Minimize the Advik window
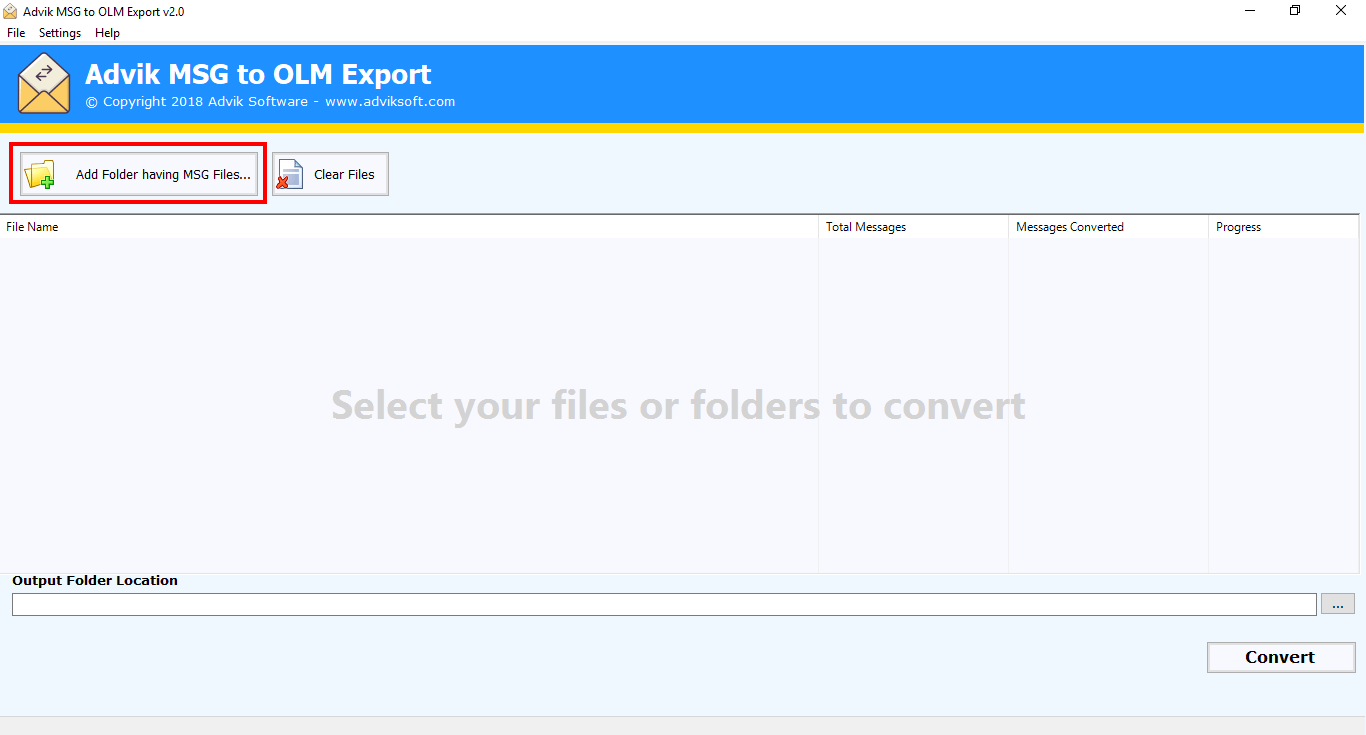Screen dimensions: 1366x735 tap(1250, 11)
